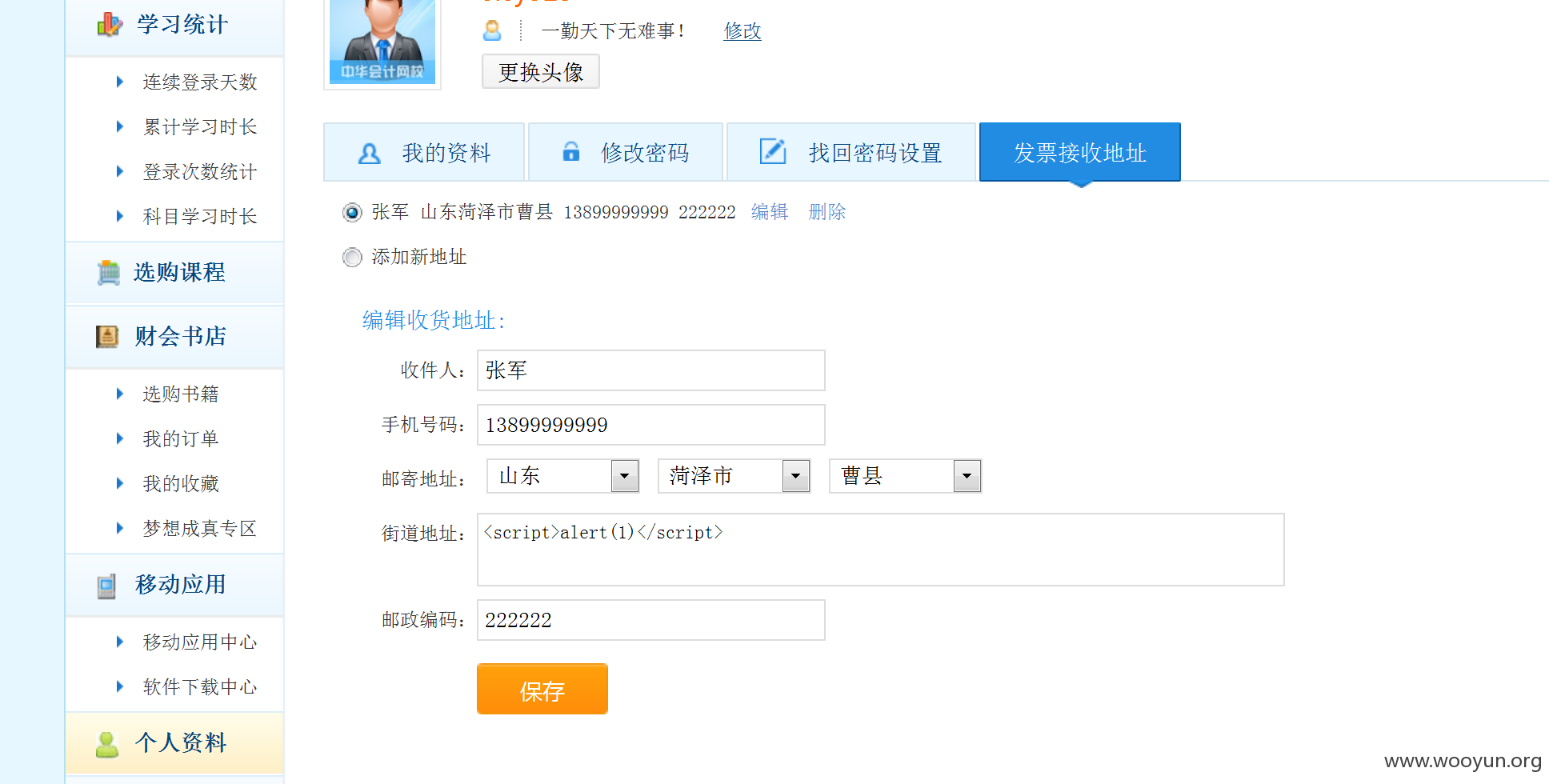The image size is (1549, 784).
Task: Select the 张军 saved address radio button
Action: coord(352,212)
